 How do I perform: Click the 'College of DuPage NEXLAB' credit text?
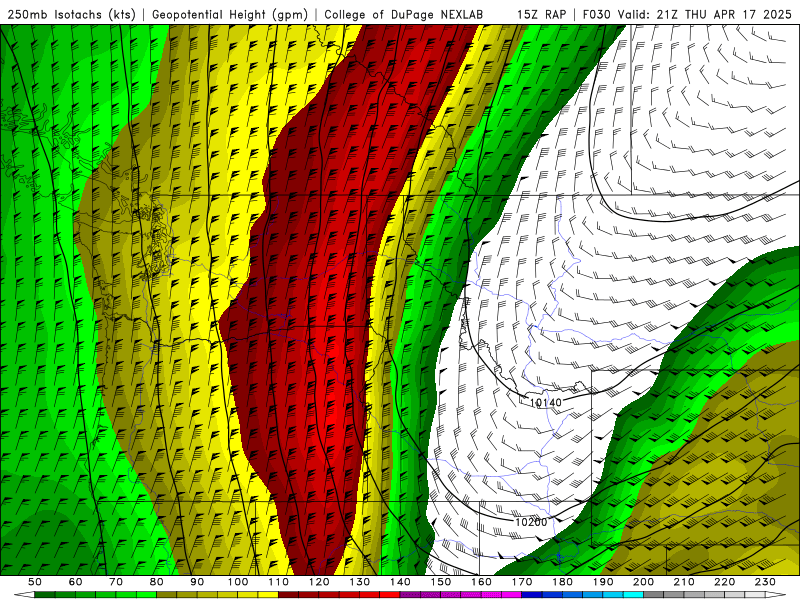pos(403,14)
